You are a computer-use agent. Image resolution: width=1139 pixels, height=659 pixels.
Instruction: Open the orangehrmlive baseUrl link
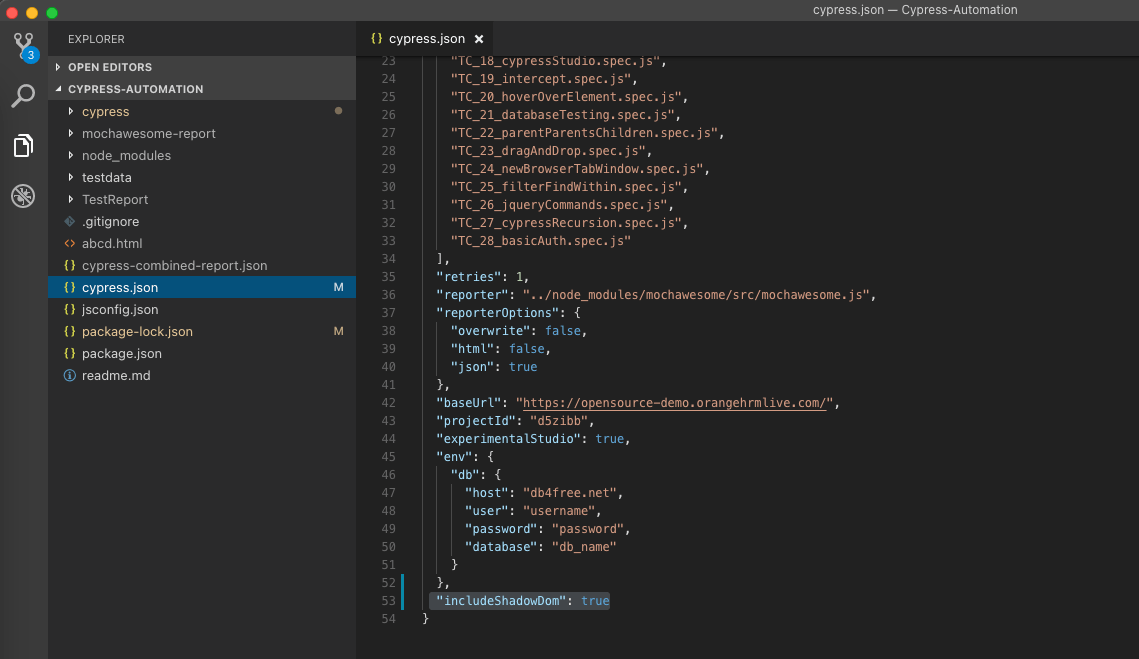(676, 403)
